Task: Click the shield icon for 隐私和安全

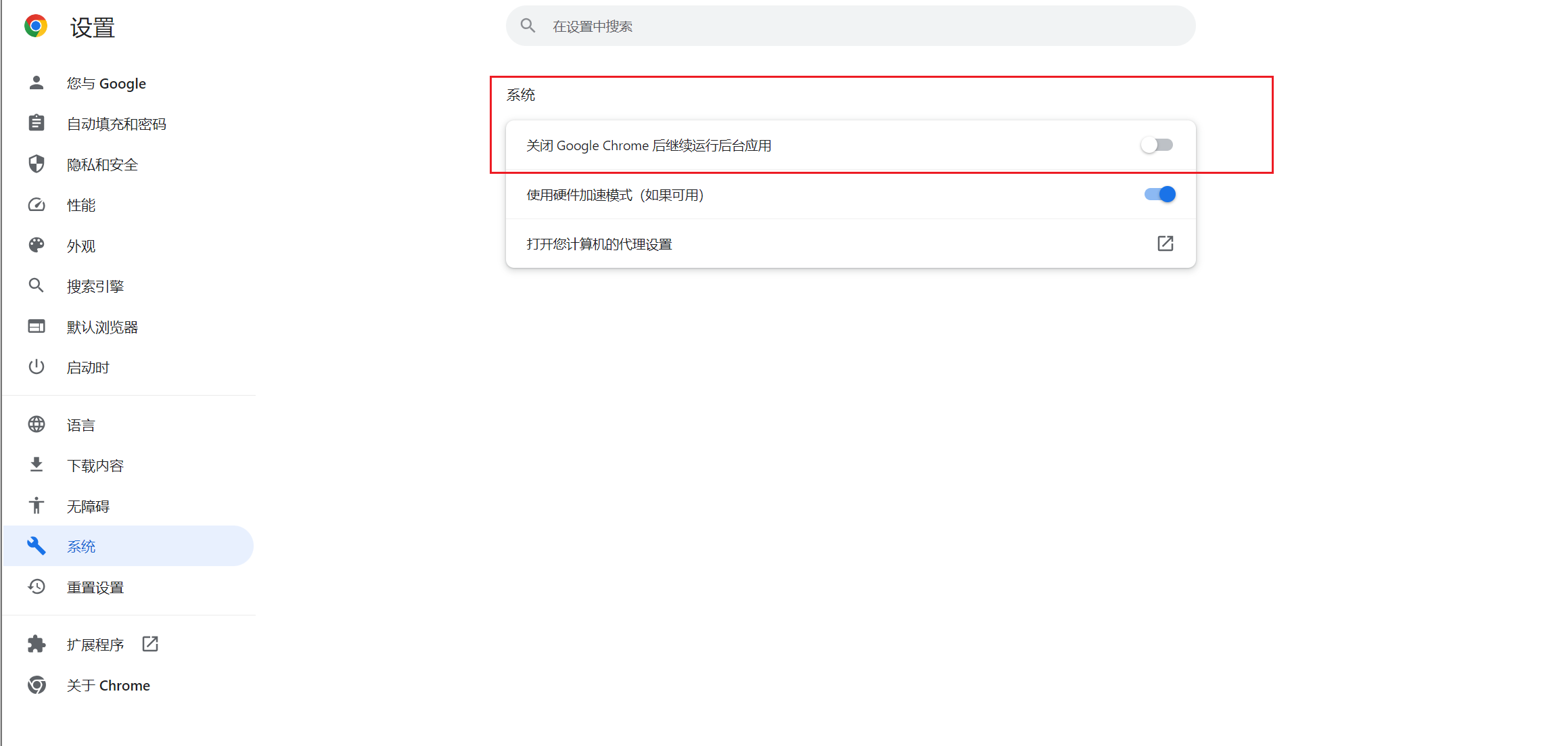Action: click(37, 164)
